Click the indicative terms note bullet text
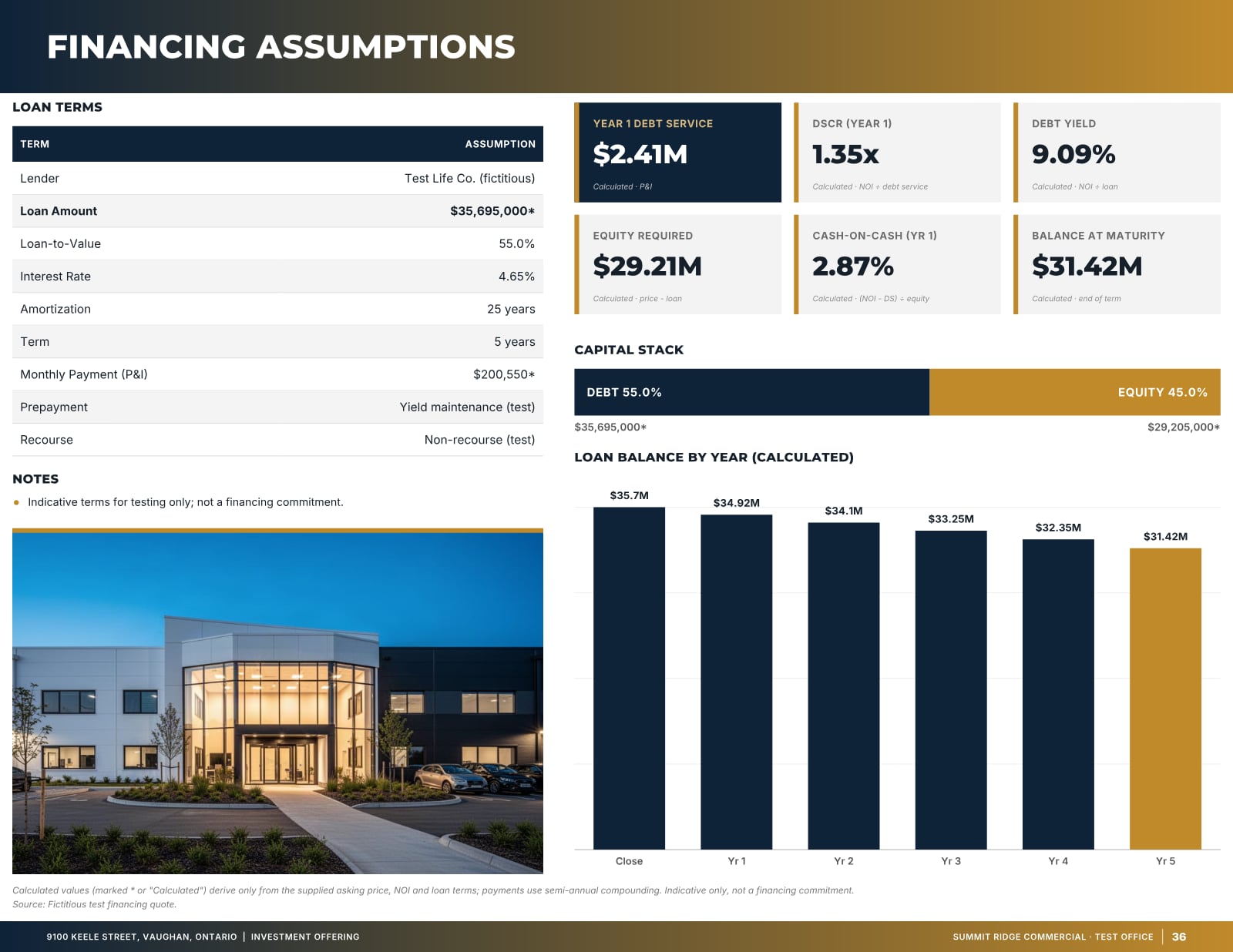The height and width of the screenshot is (952, 1233). (x=186, y=502)
